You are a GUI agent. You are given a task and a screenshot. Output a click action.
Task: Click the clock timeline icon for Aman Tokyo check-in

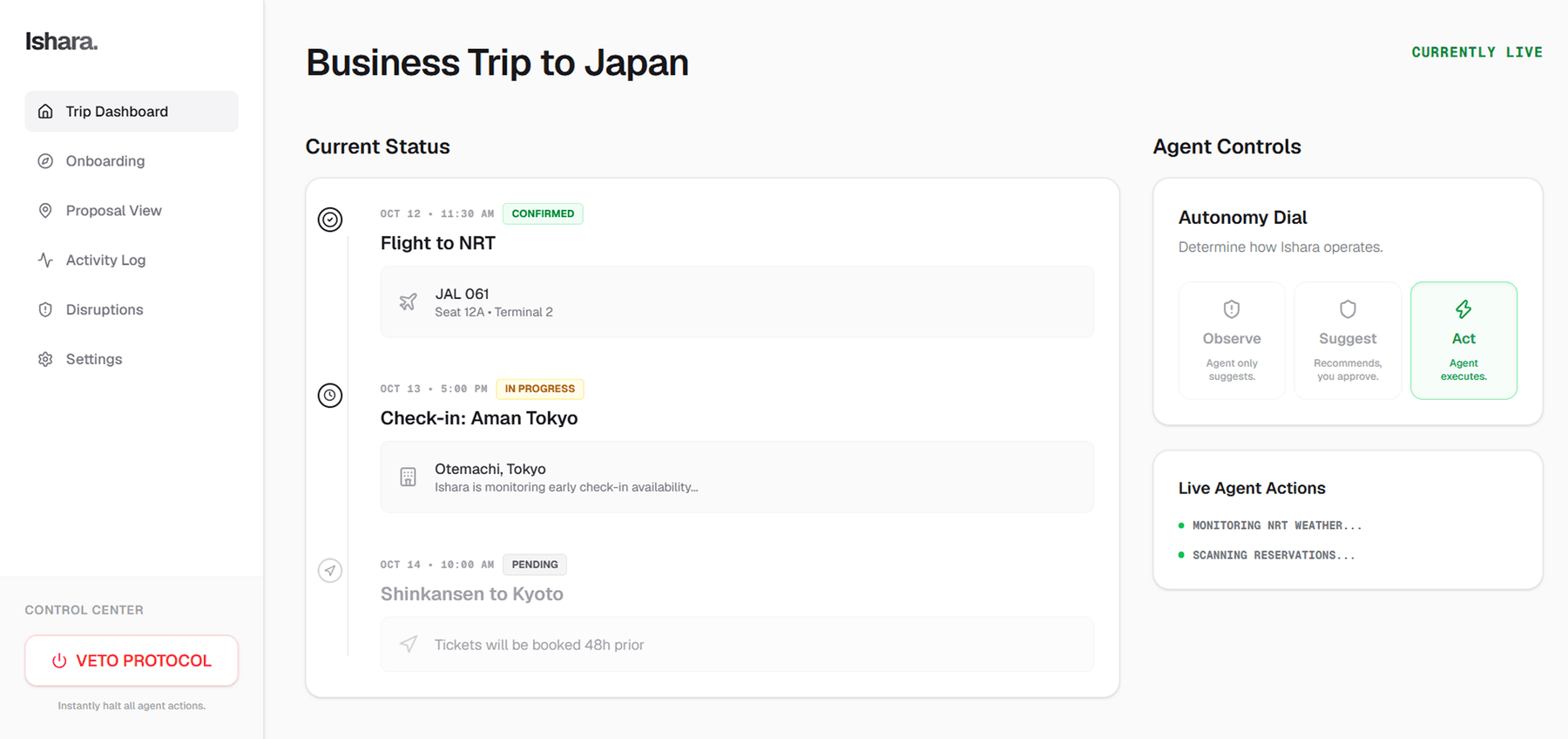(x=330, y=396)
